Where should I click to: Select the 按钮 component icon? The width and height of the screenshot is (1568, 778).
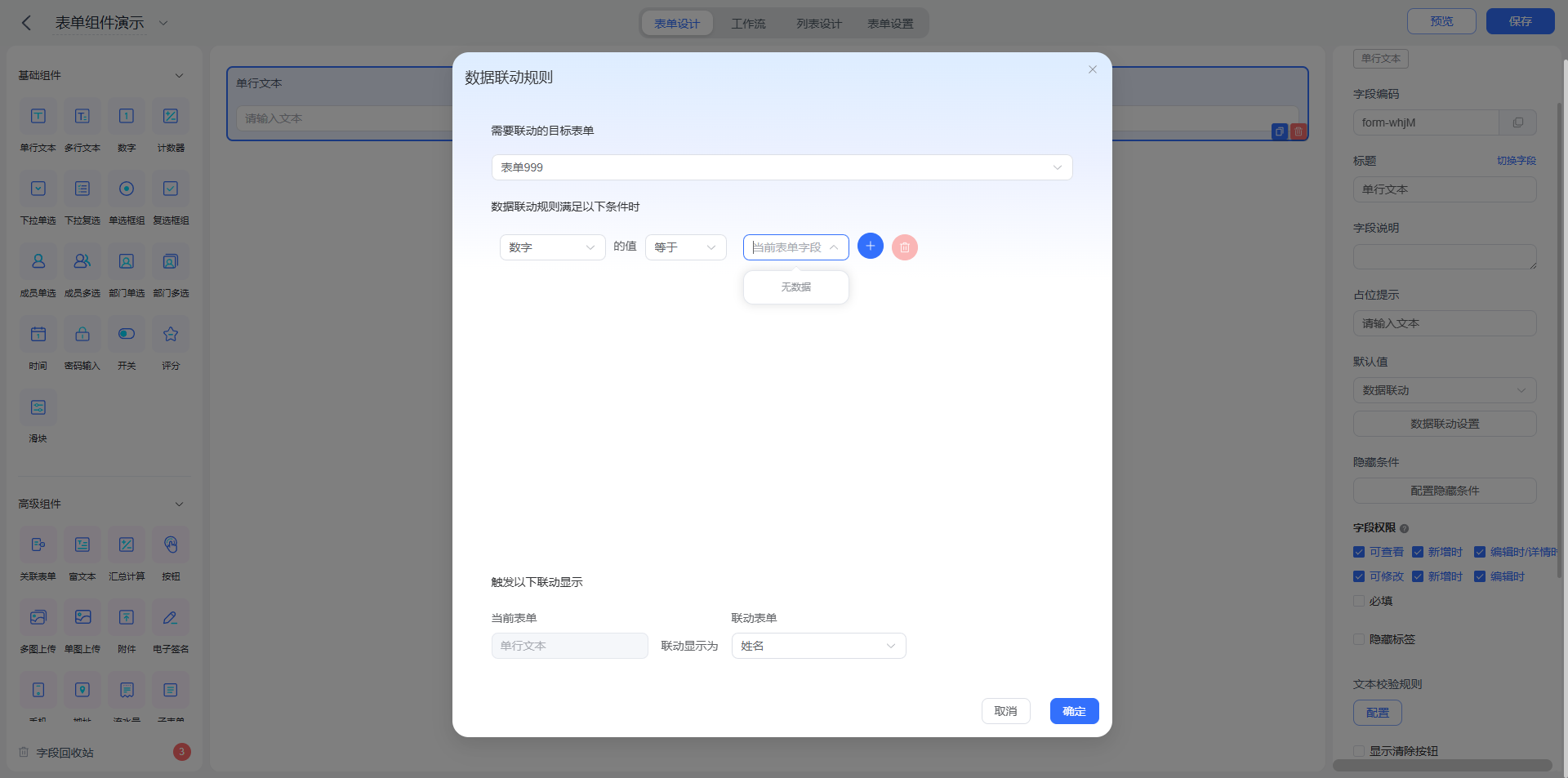[x=171, y=545]
